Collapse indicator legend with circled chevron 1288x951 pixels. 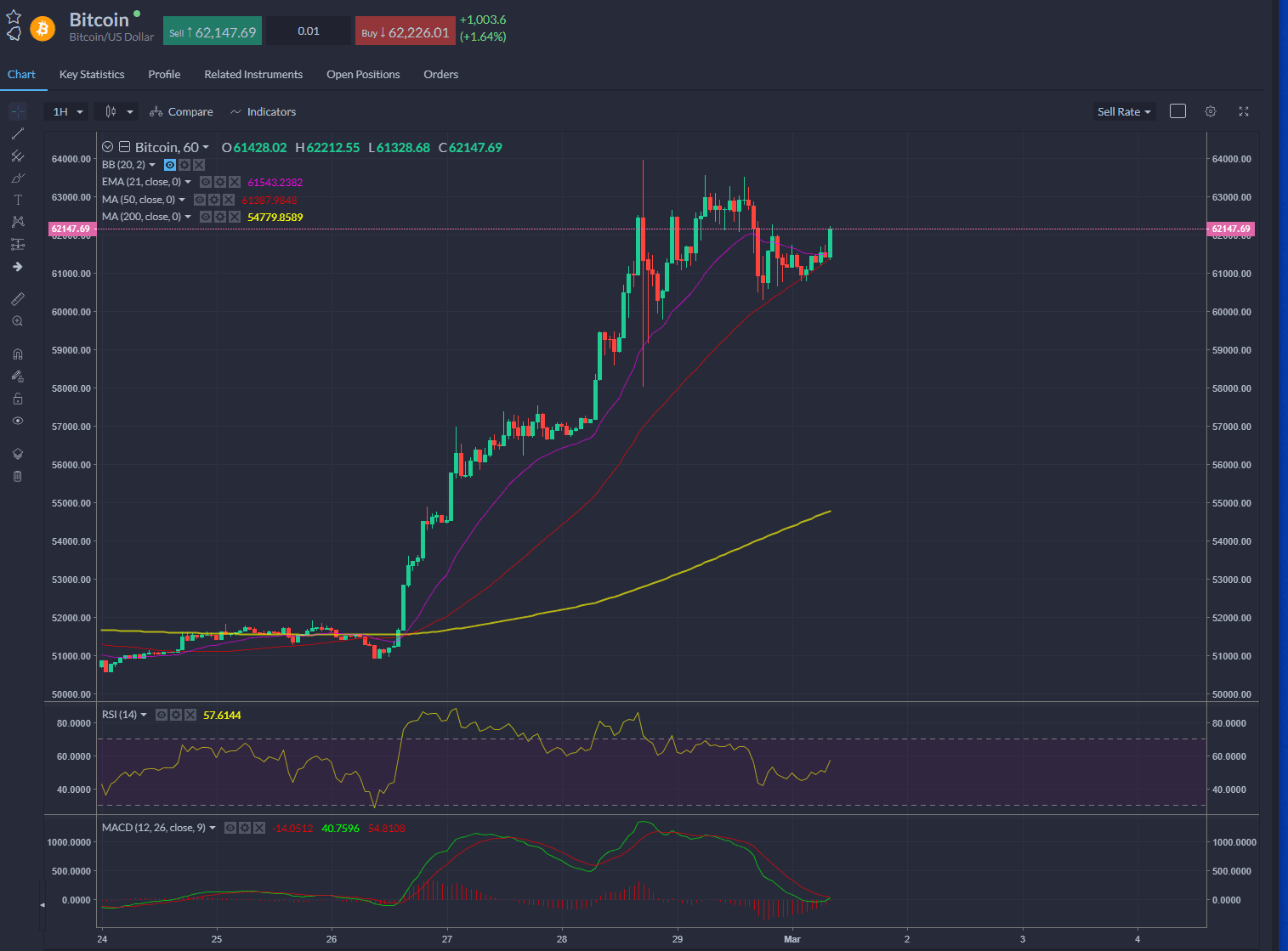coord(108,147)
